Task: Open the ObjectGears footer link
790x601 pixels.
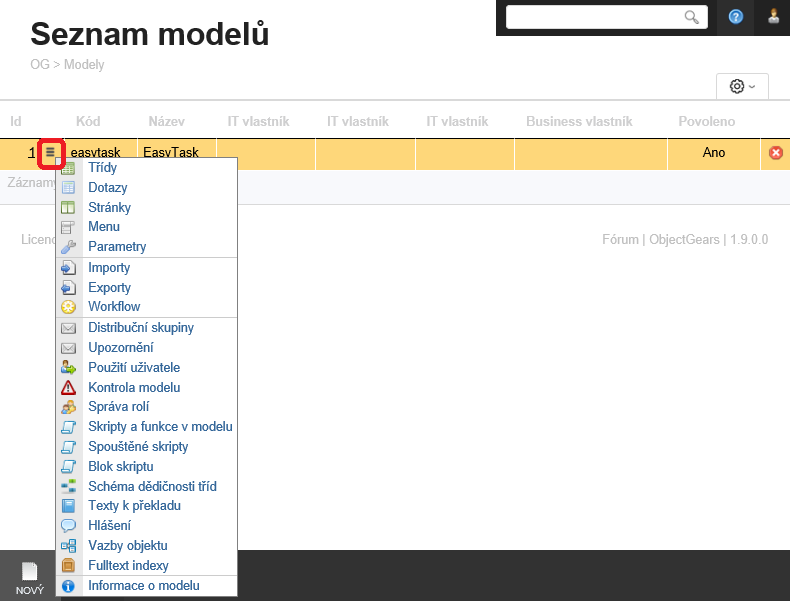Action: click(684, 239)
